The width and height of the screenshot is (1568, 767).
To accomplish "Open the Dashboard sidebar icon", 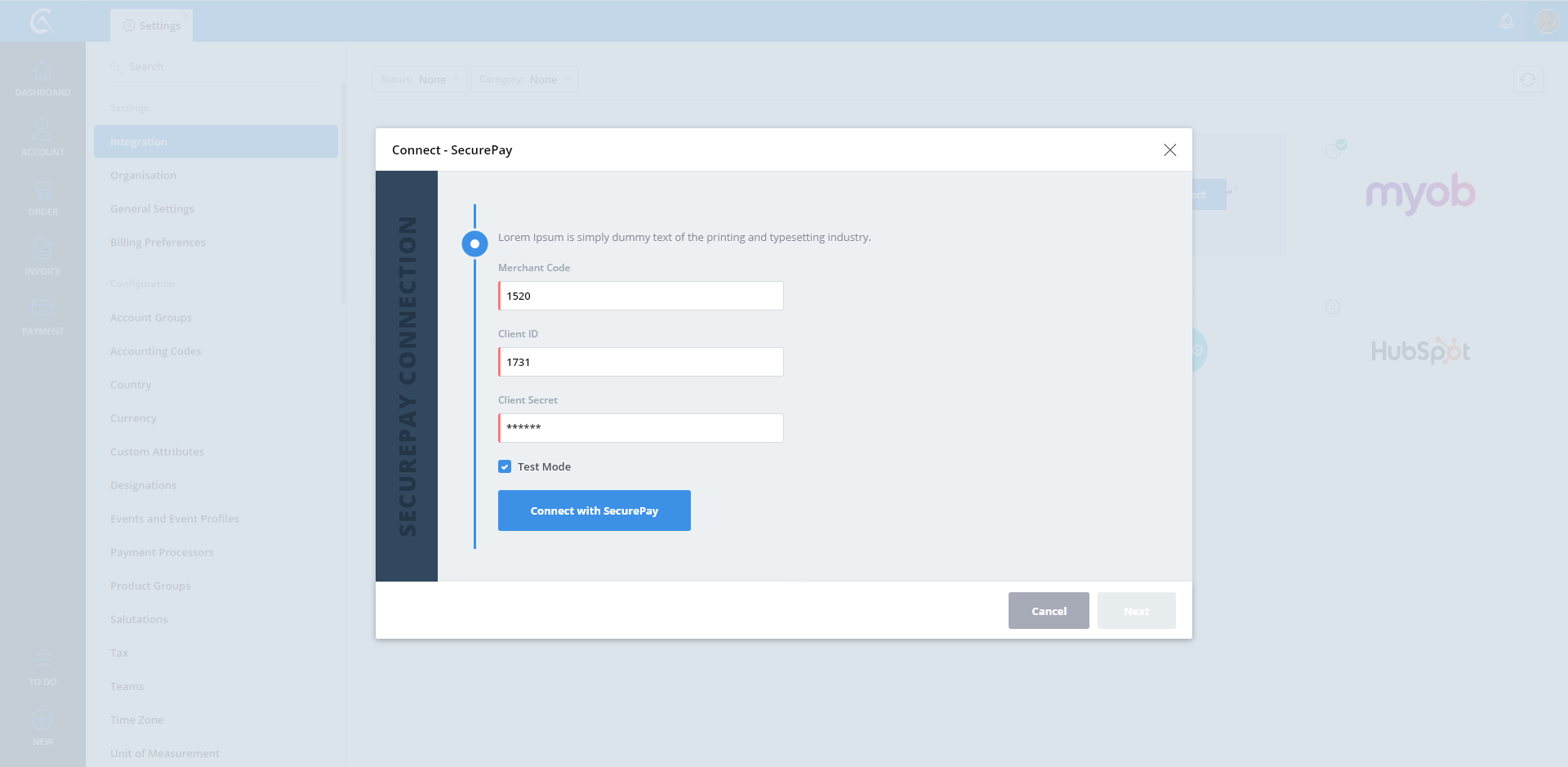I will [x=42, y=78].
